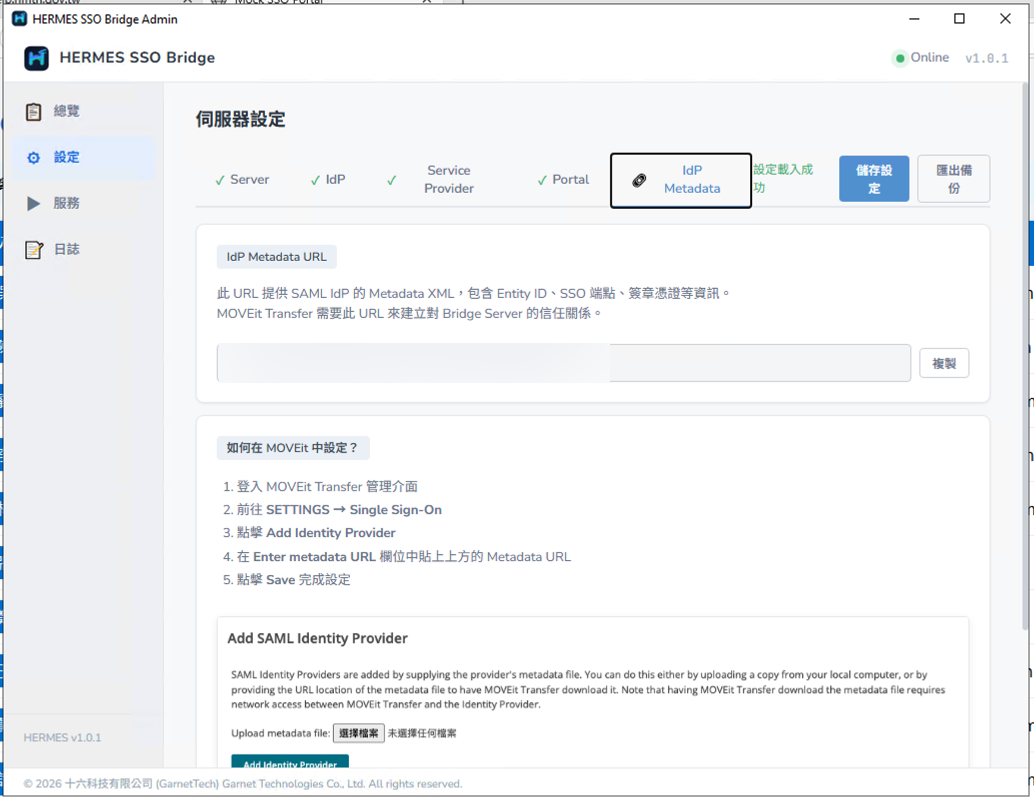Maximize the HERMES SSO Bridge Admin window
The height and width of the screenshot is (801, 1034).
tap(959, 19)
